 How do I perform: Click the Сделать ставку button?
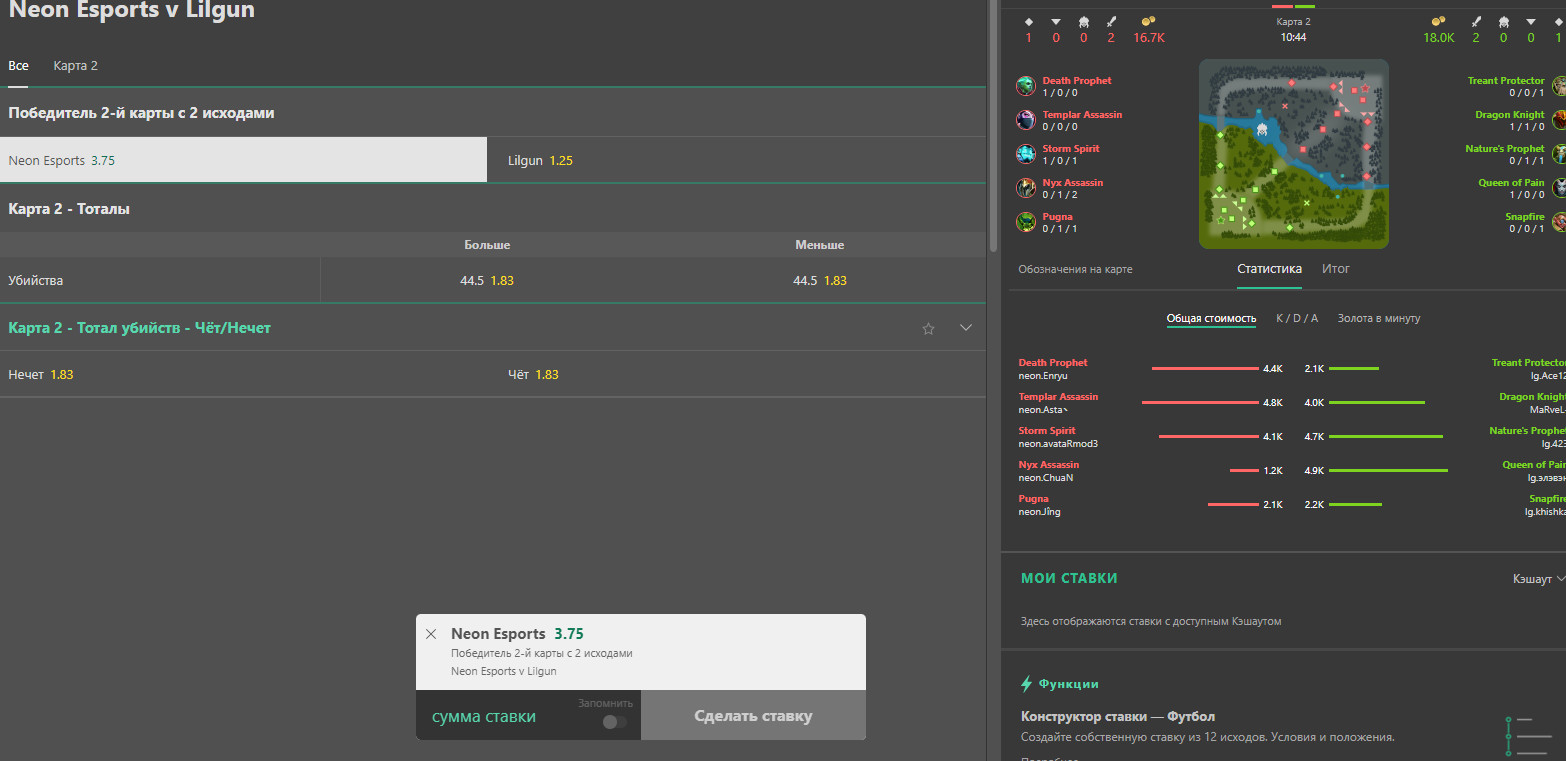753,716
